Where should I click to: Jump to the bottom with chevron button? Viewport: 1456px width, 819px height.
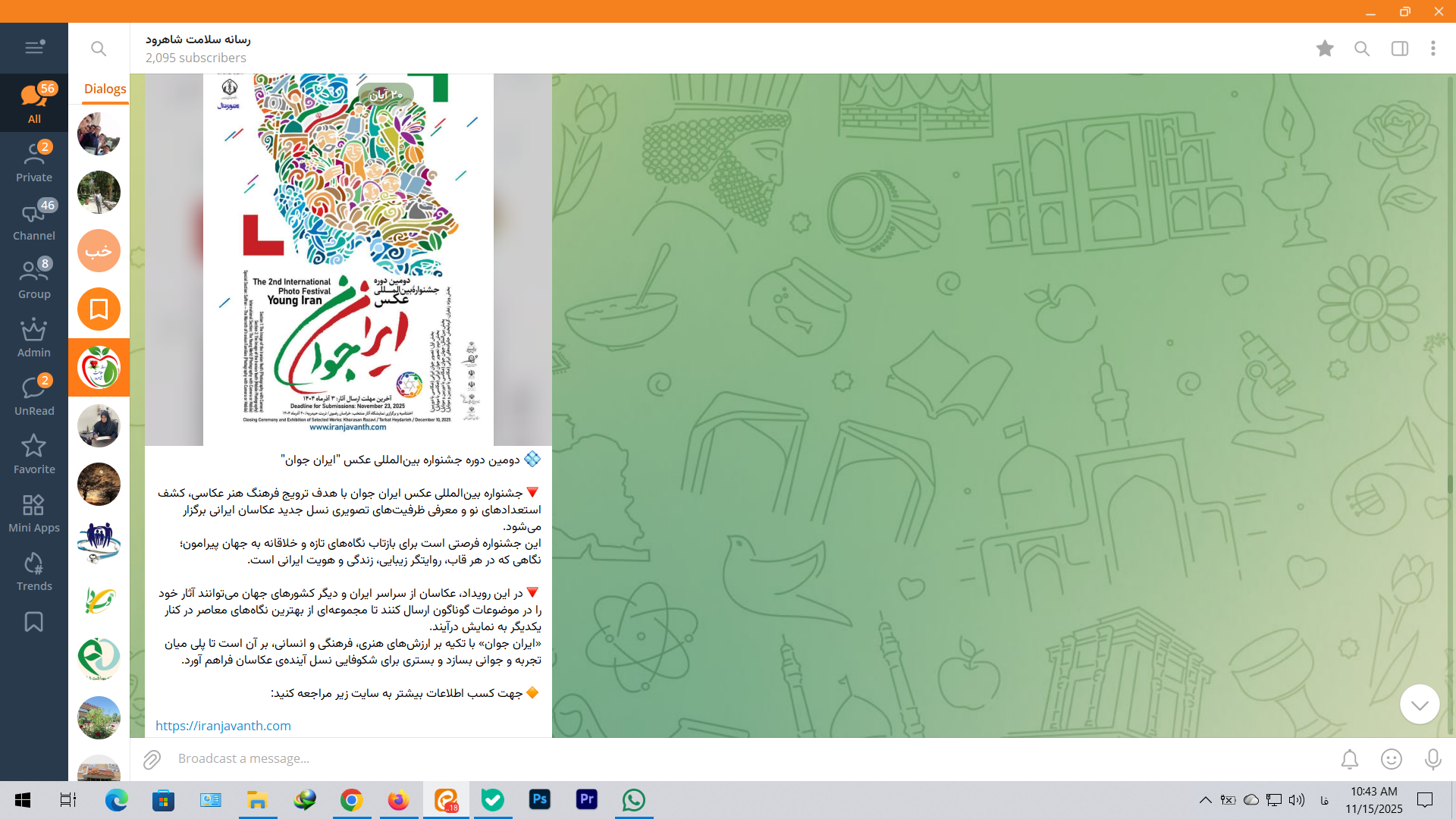pos(1419,704)
